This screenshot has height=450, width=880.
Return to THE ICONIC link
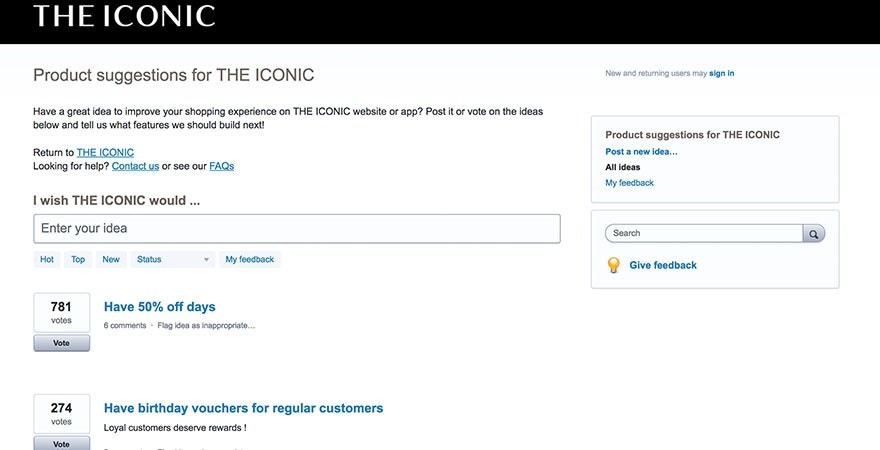tap(105, 153)
